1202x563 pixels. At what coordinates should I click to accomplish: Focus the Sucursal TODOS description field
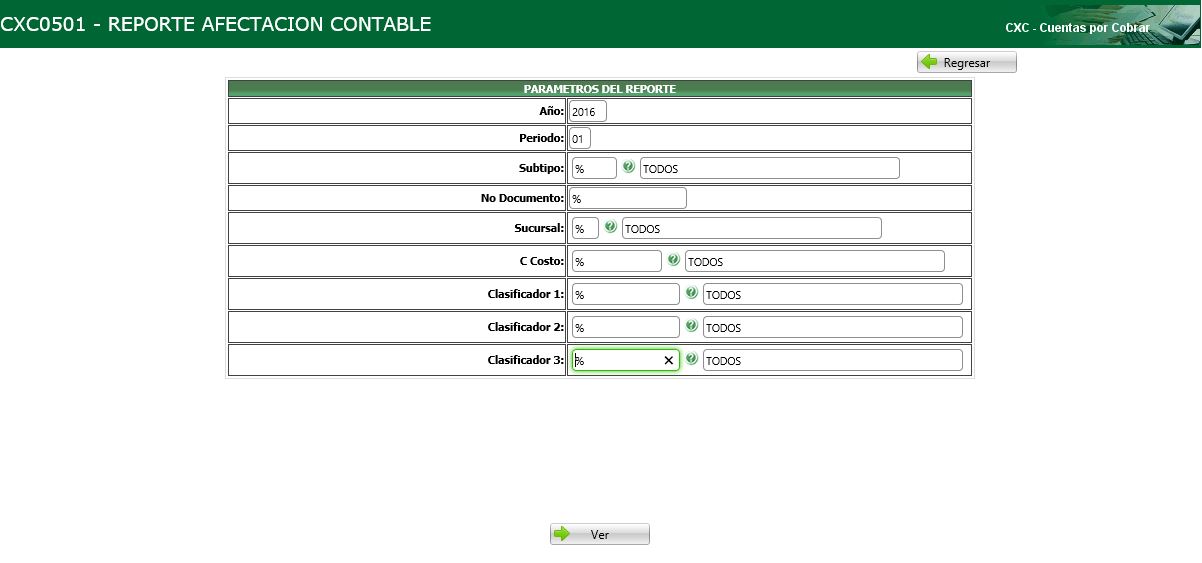[751, 228]
